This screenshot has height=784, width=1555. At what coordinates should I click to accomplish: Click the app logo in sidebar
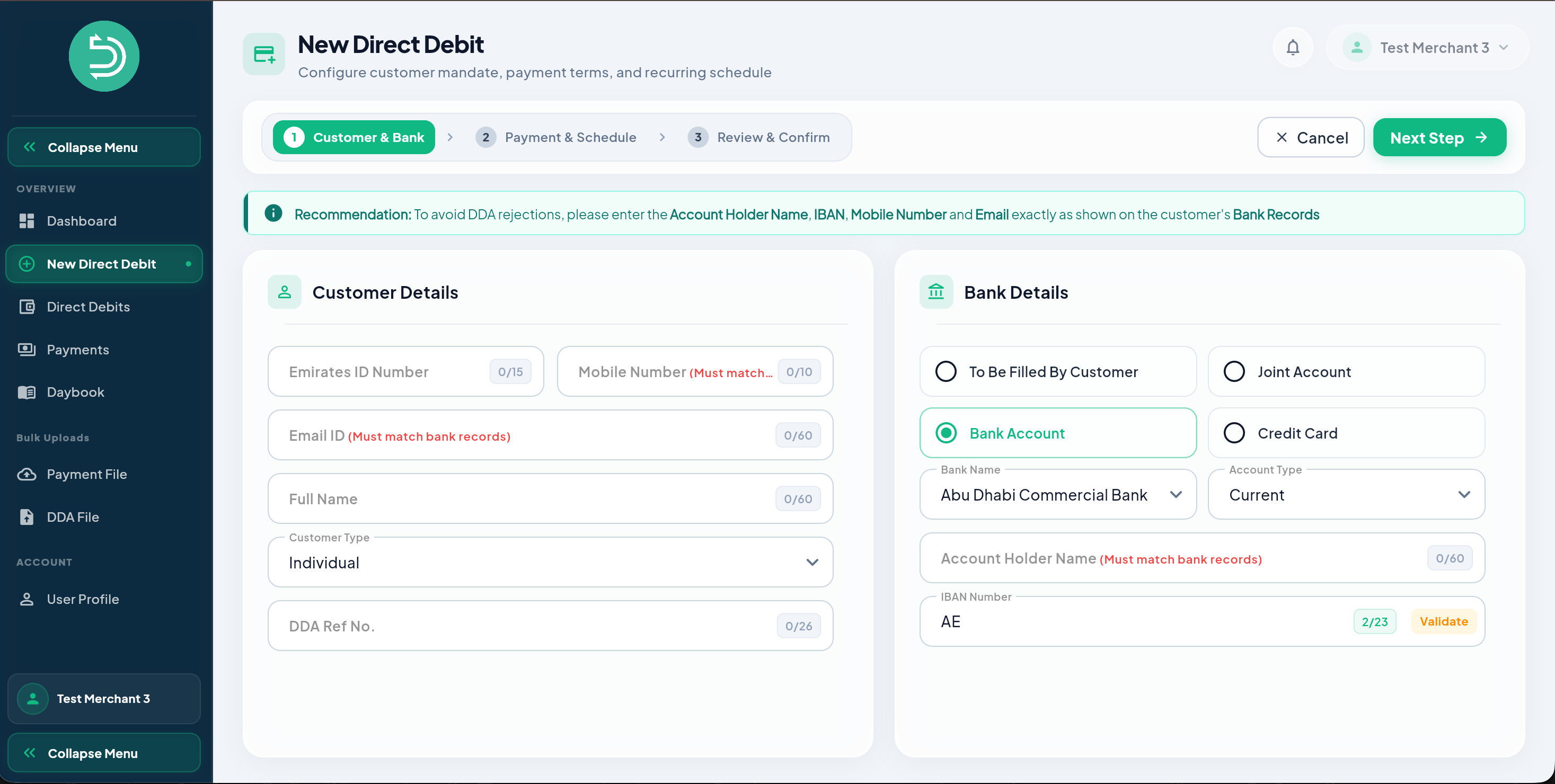pyautogui.click(x=104, y=56)
